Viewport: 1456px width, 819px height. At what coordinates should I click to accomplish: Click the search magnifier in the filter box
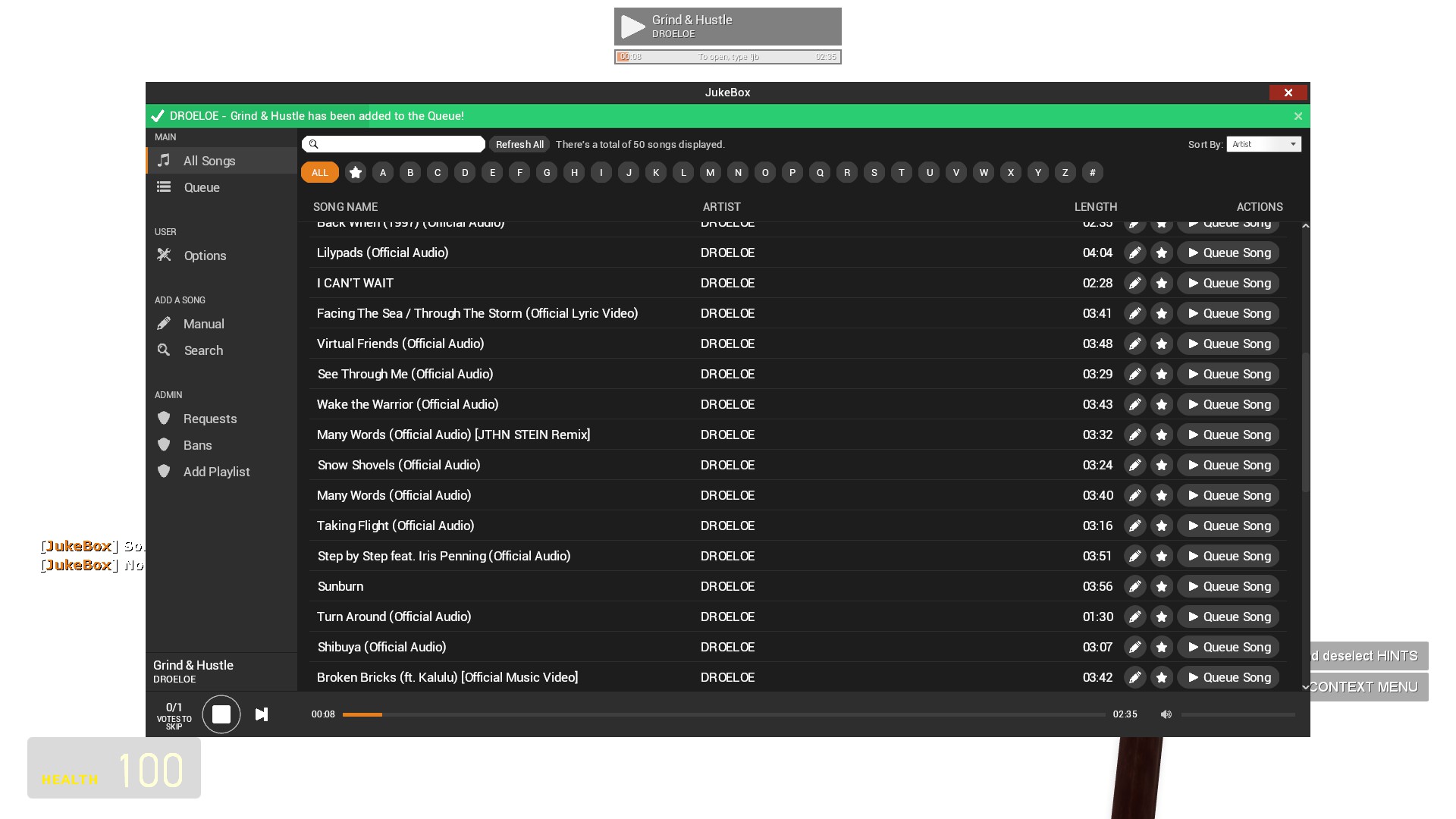pos(313,144)
